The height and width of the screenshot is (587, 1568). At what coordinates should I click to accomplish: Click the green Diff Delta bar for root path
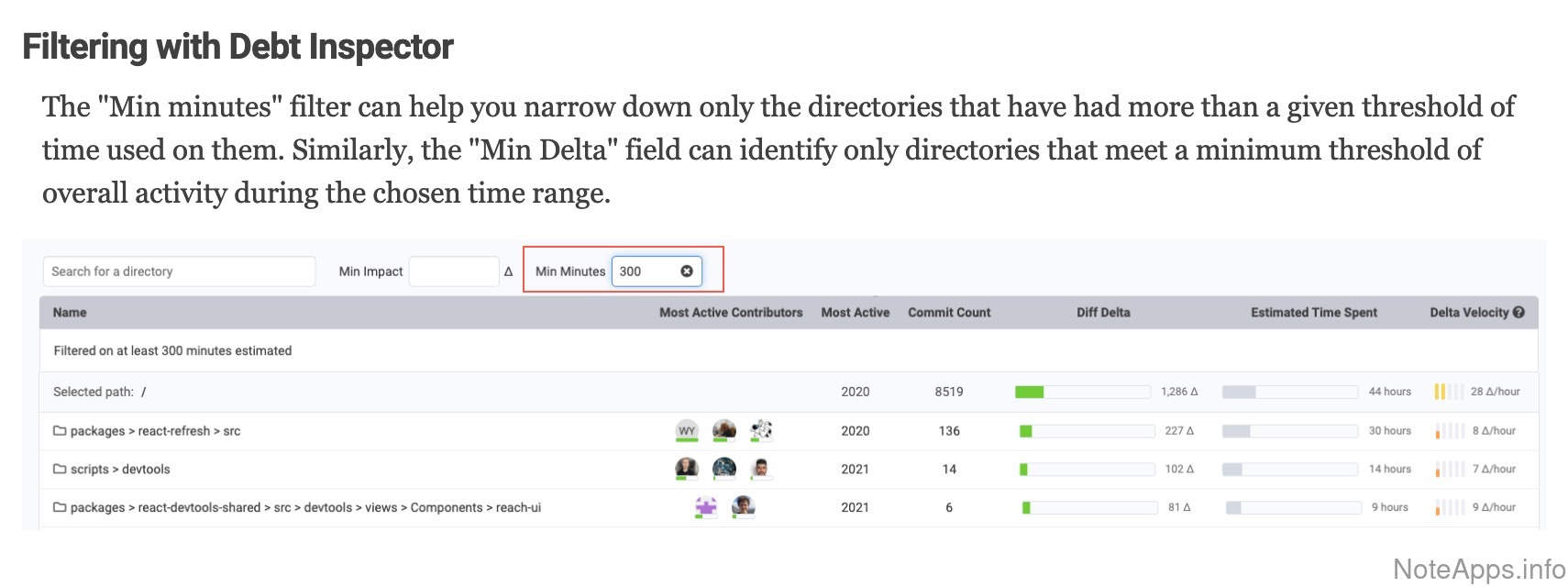(1029, 392)
